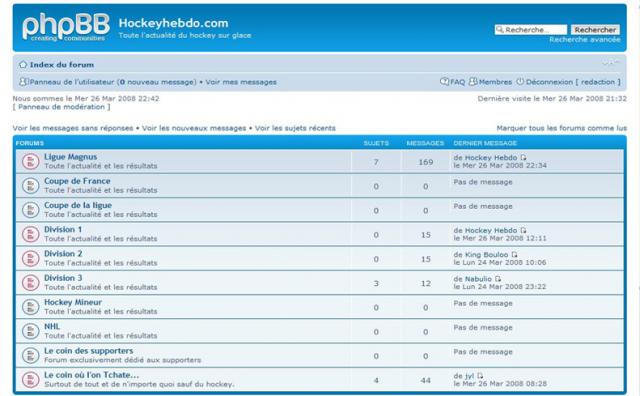Open the Ligue Magnus forum icon
Screen dimensions: 640x396
click(30, 162)
